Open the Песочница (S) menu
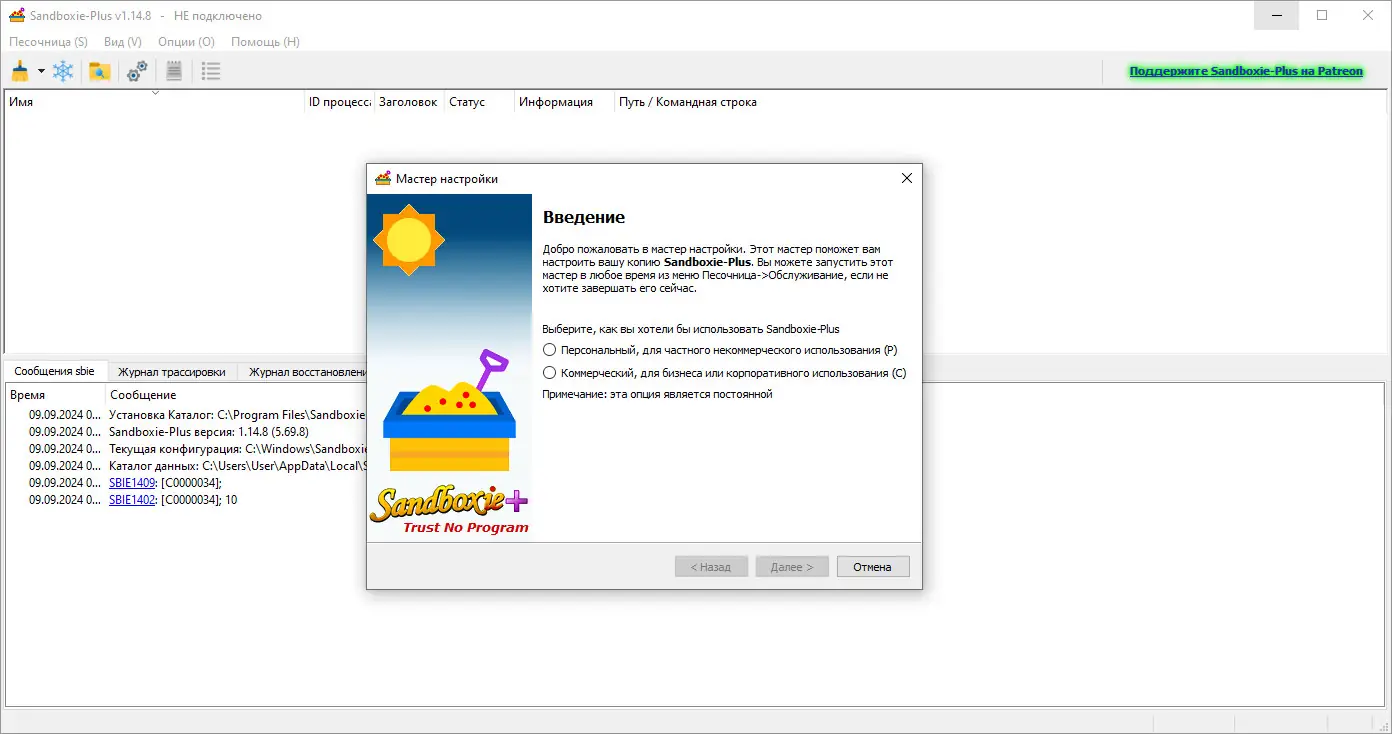Image resolution: width=1392 pixels, height=734 pixels. coord(48,42)
